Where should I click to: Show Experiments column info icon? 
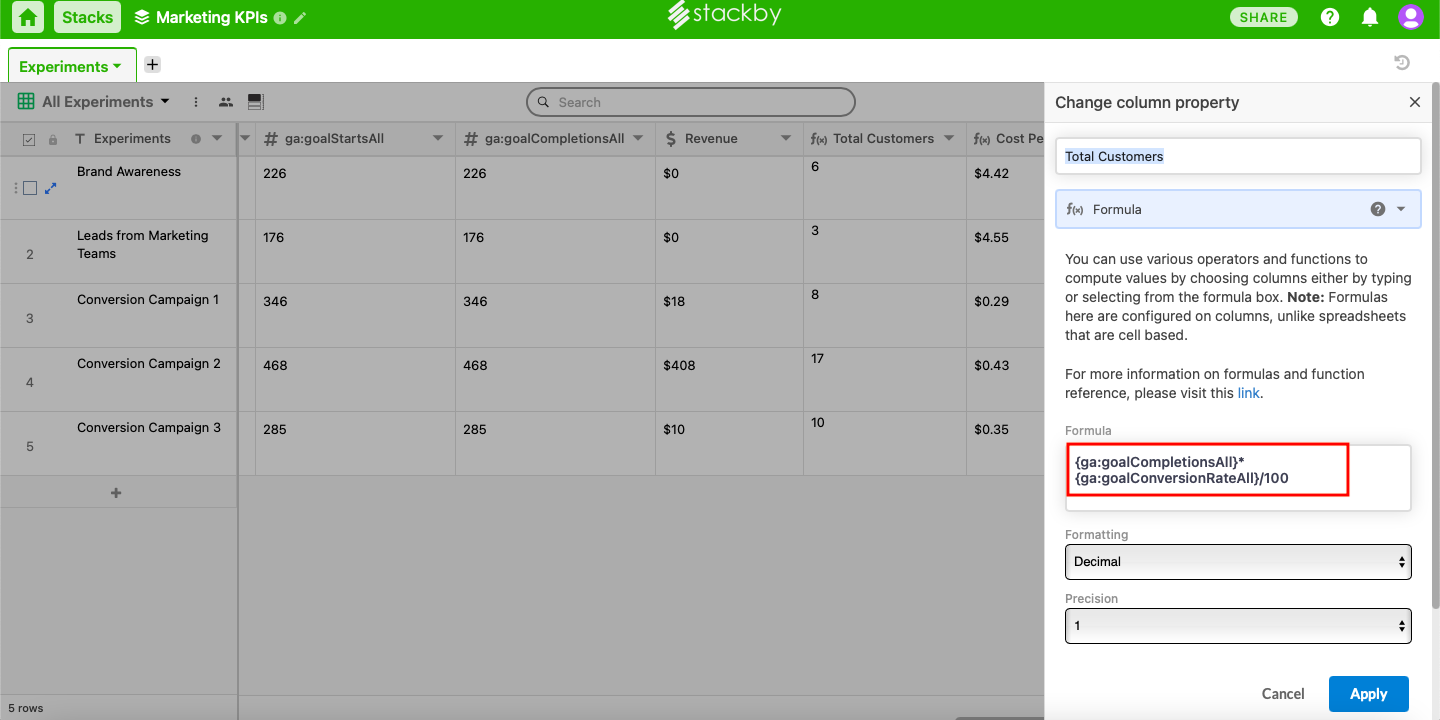pos(196,139)
